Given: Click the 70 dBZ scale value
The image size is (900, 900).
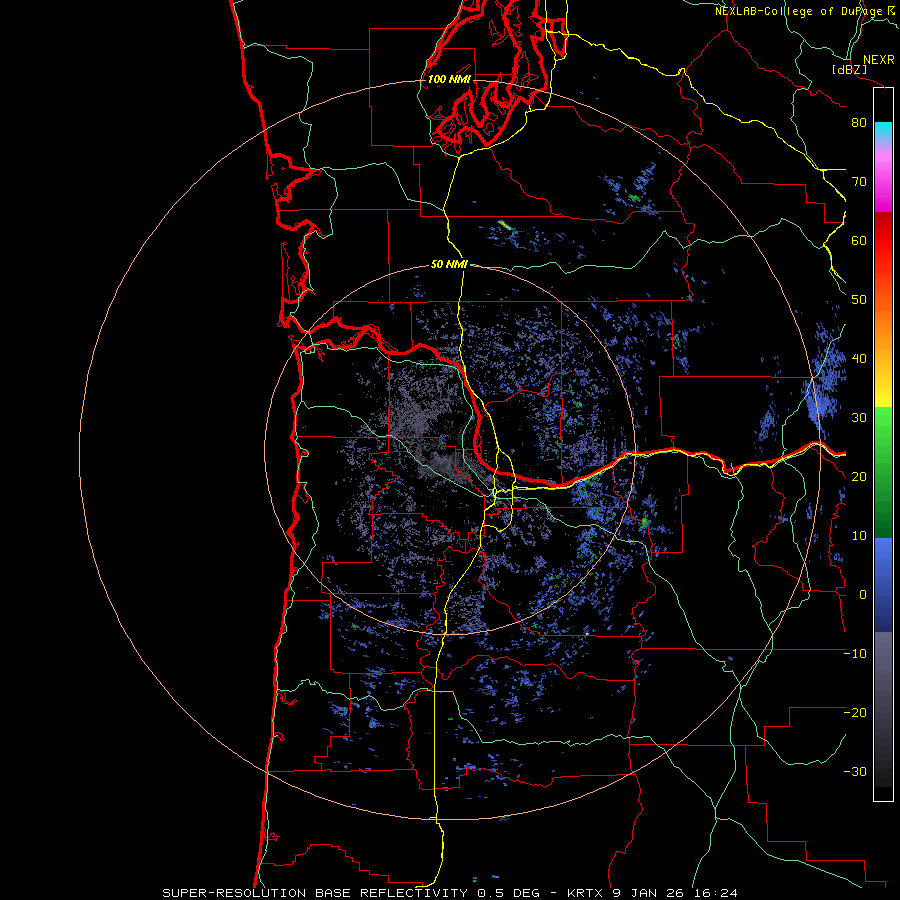Looking at the screenshot, I should click(859, 181).
